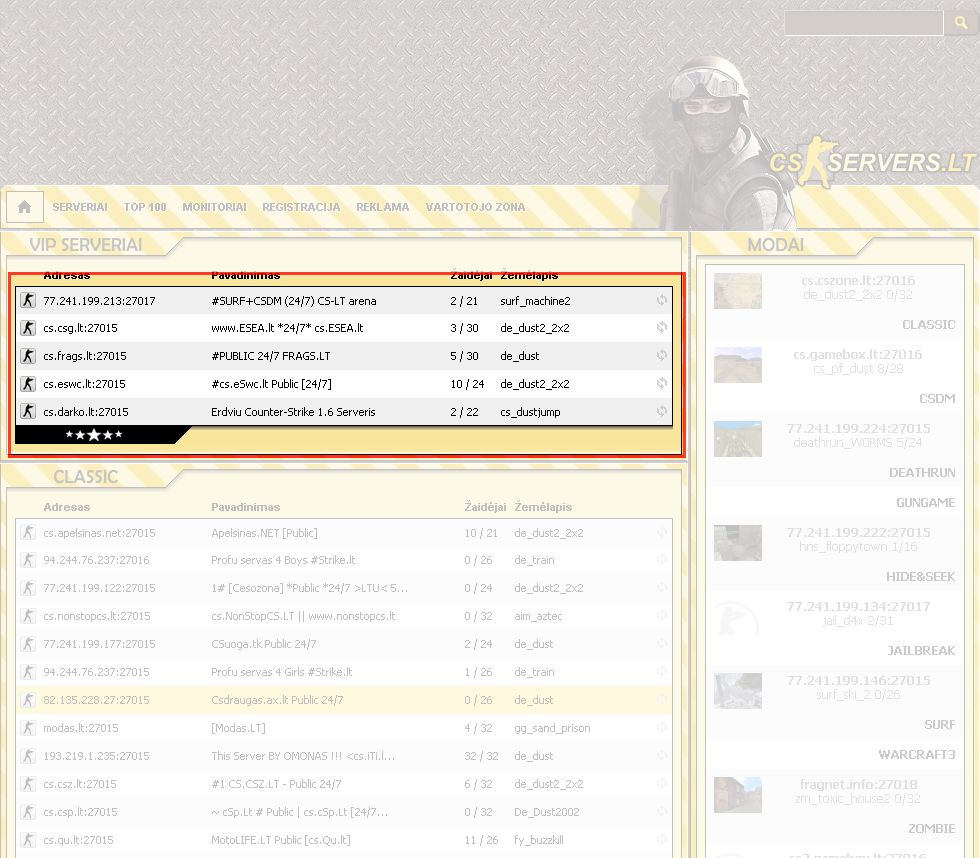Click the search magnifier button
Screen dimensions: 980x858
961,22
